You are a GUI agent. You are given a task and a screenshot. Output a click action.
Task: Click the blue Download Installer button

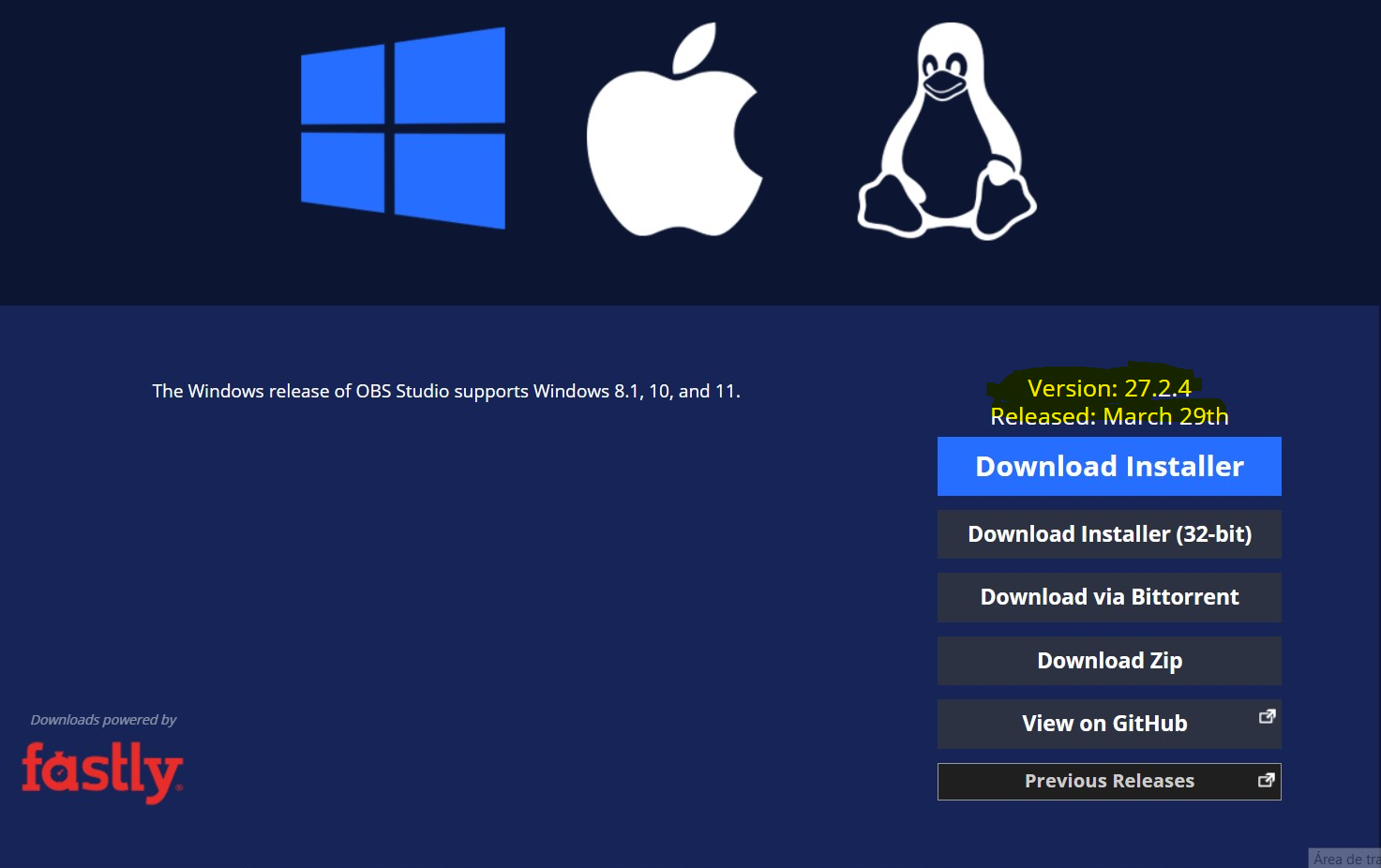click(x=1109, y=466)
